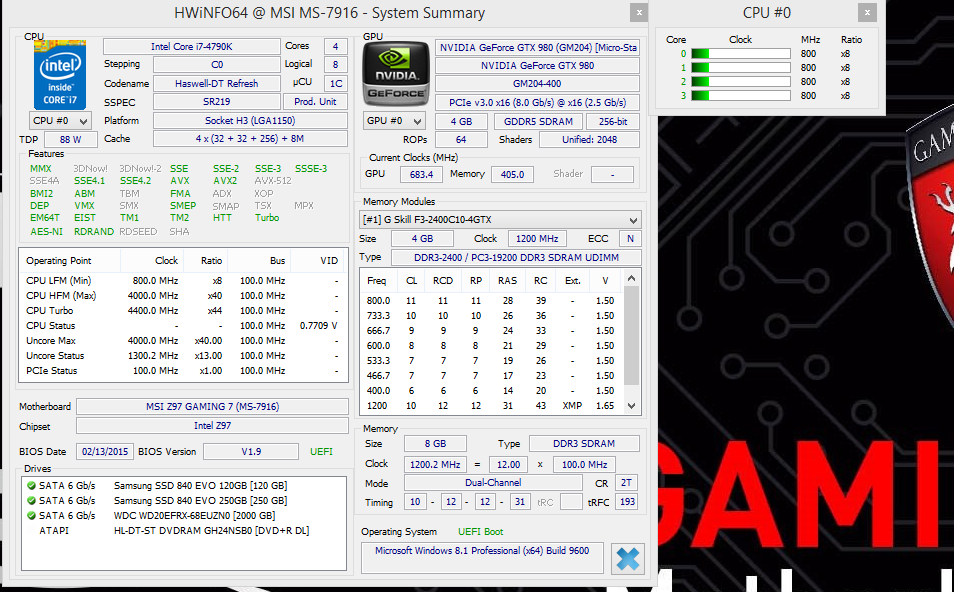Click the blue X close icon button
954x592 pixels.
(x=627, y=559)
